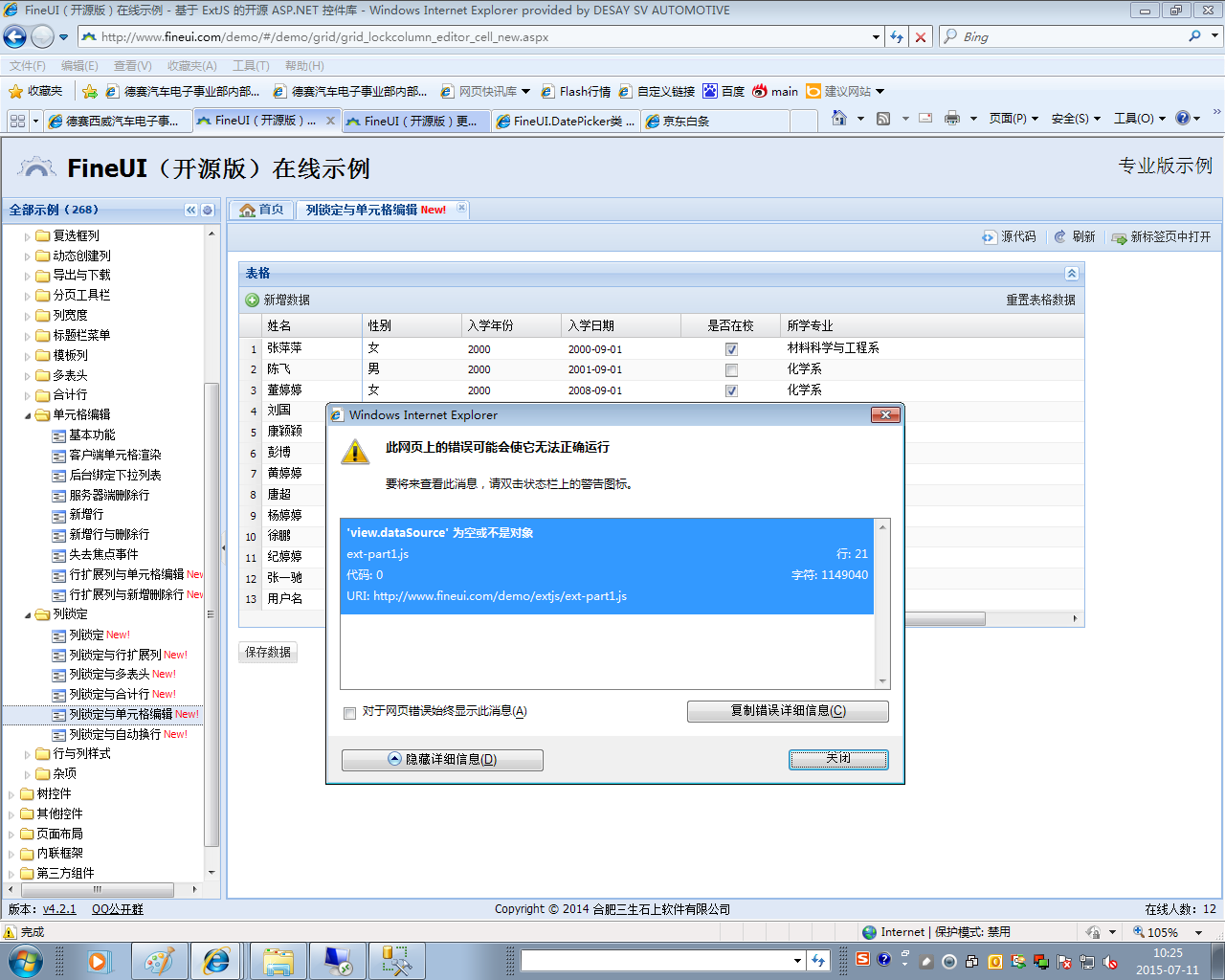Open the 页面(P) dropdown menu

coord(1013,119)
